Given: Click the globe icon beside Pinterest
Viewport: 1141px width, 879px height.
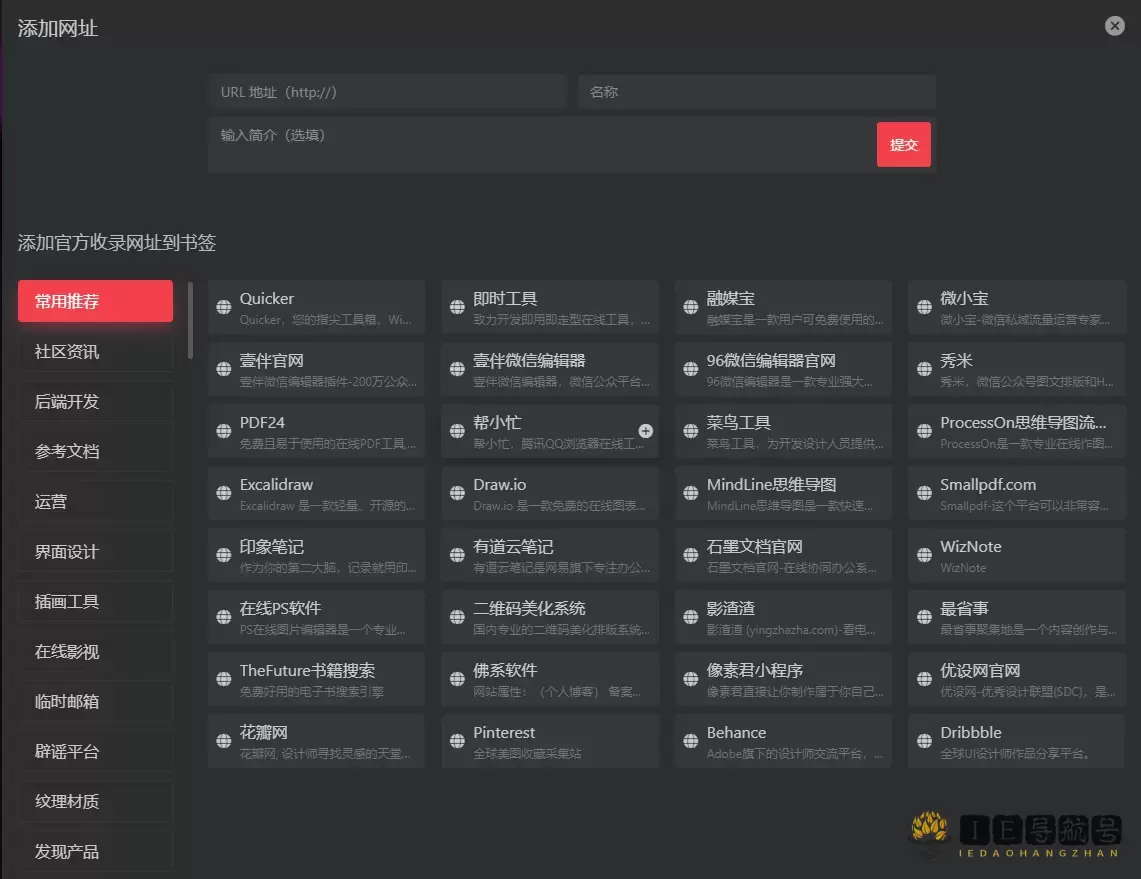Looking at the screenshot, I should coord(457,741).
